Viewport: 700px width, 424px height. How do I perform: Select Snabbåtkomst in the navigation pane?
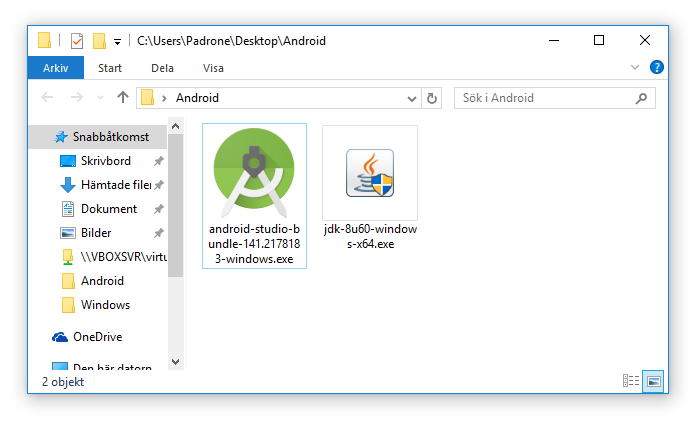[x=98, y=137]
